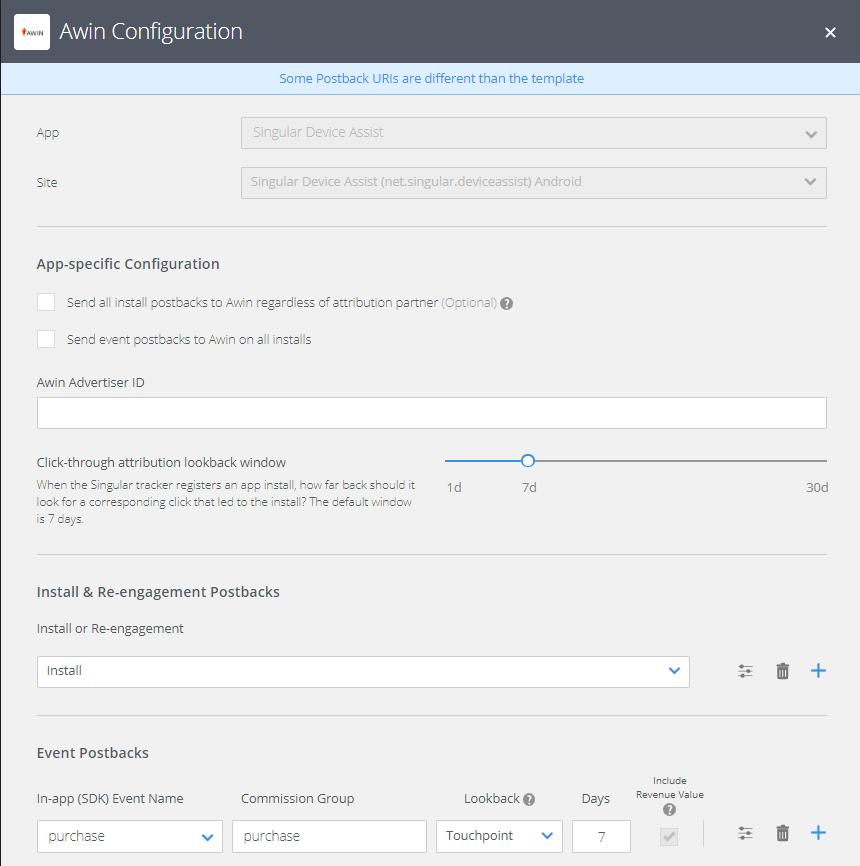Enable send event postbacks on all installs

coord(46,339)
